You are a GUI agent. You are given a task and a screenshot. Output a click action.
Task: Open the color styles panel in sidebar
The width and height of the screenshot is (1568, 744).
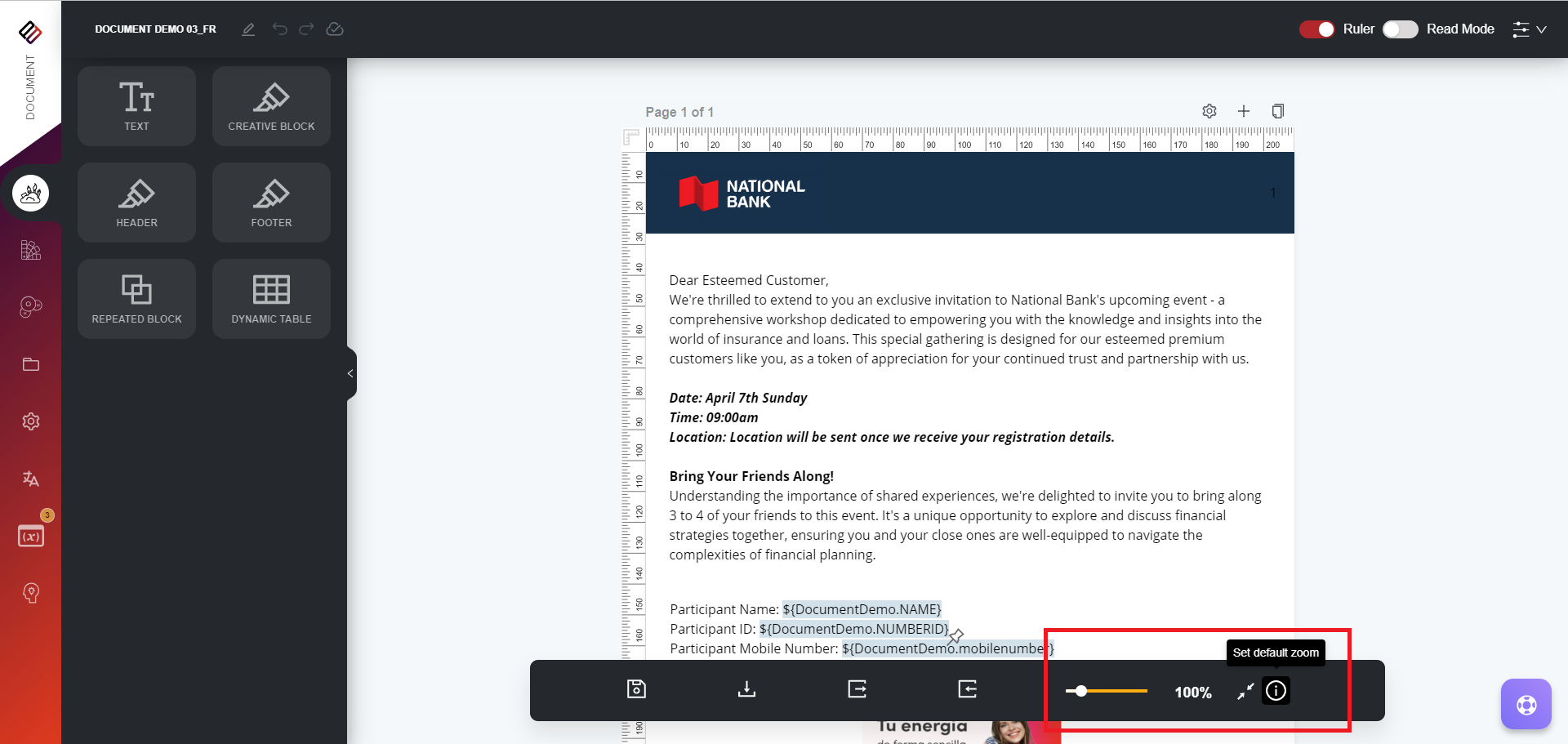pos(30,250)
